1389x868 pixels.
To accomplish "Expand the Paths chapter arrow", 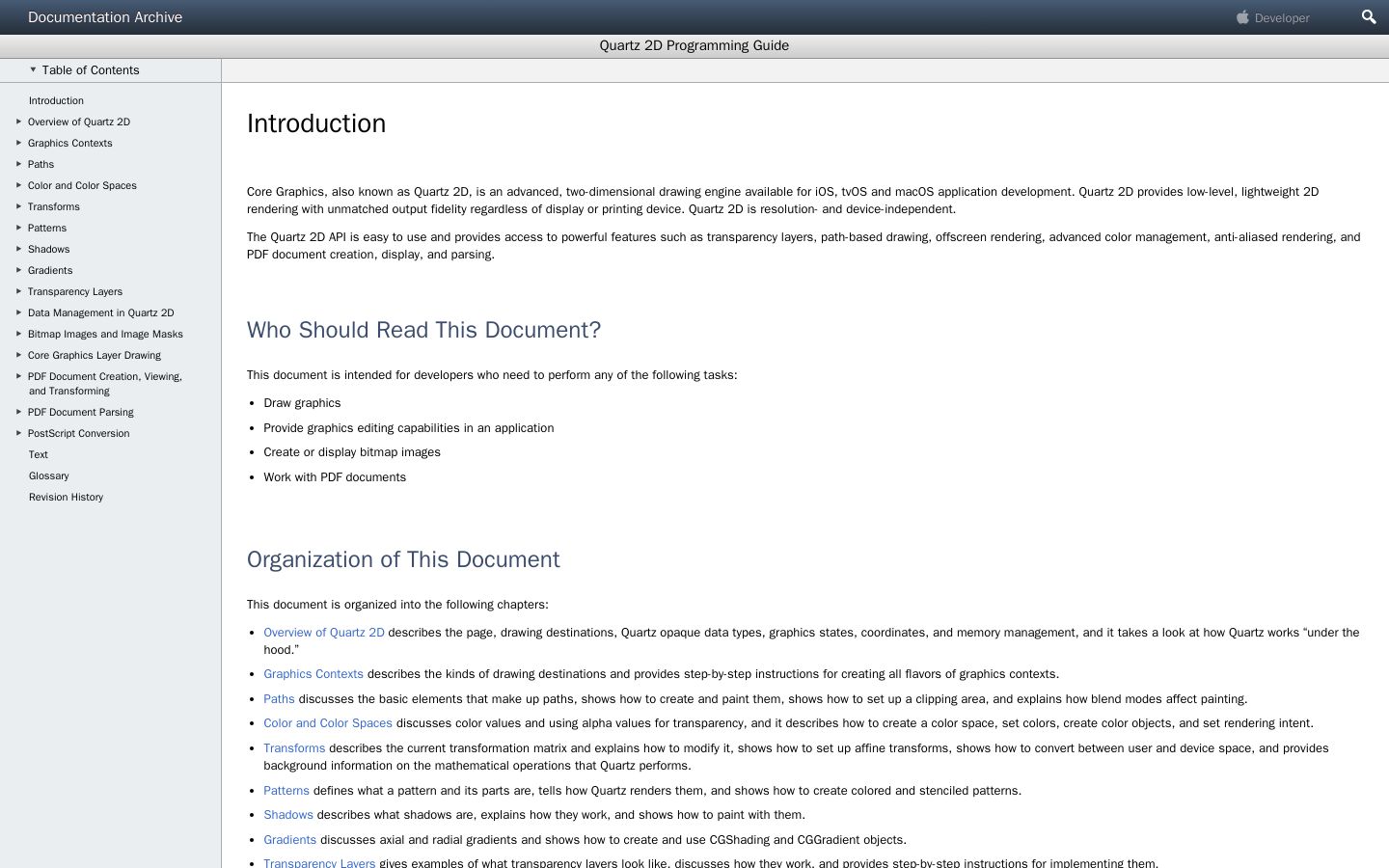I will click(18, 164).
